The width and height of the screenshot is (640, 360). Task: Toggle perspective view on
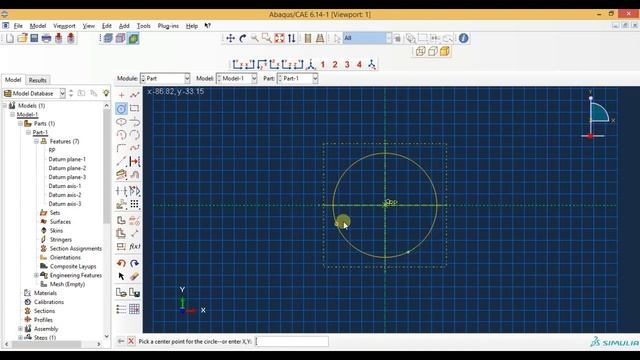tap(320, 38)
